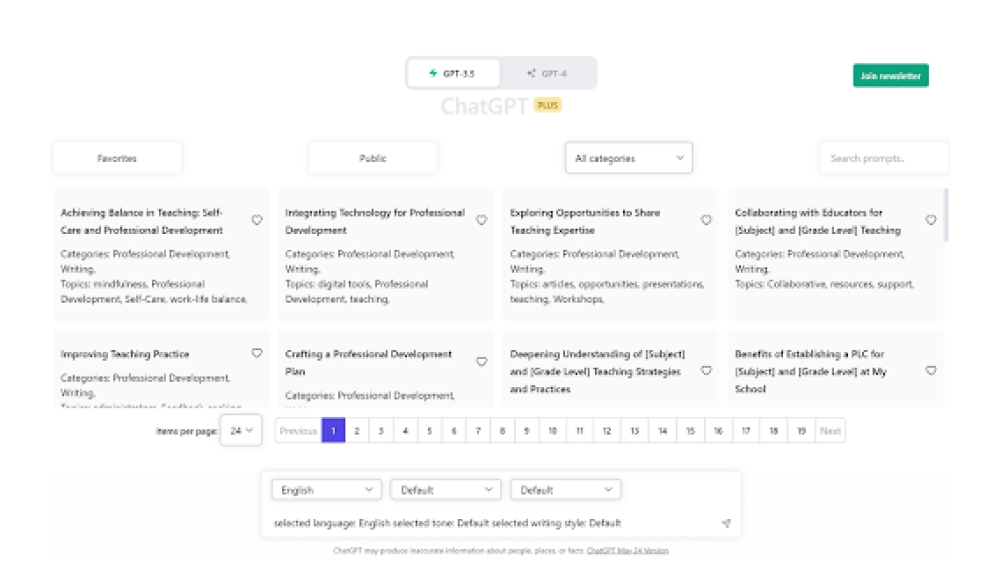Image resolution: width=1000 pixels, height=563 pixels.
Task: Go to page 18
Action: coord(774,431)
